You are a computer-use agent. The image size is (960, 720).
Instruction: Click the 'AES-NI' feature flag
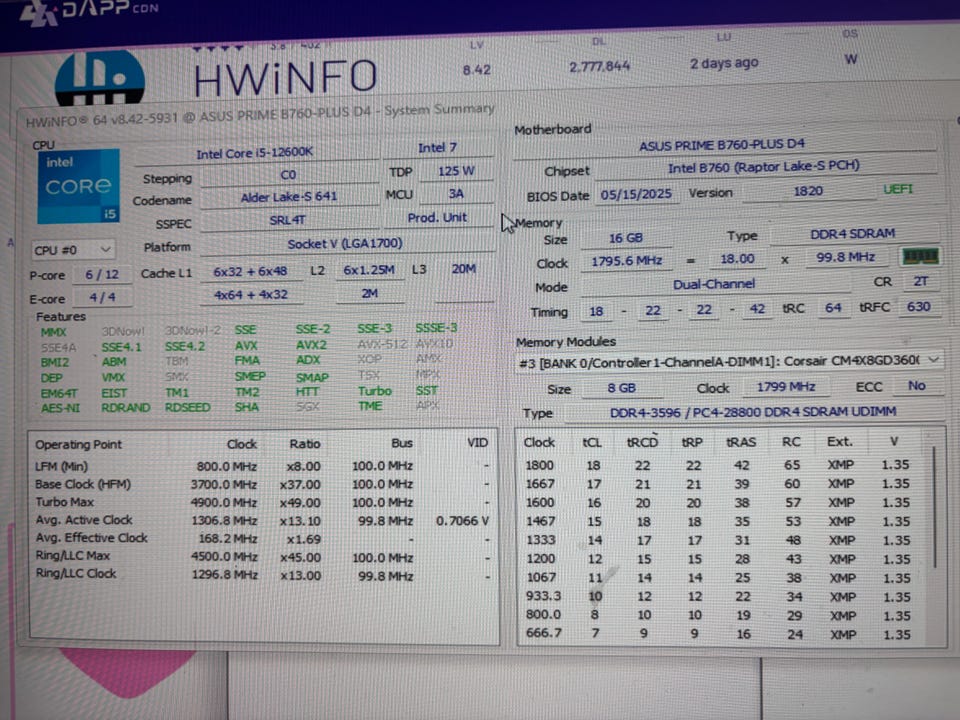(60, 408)
